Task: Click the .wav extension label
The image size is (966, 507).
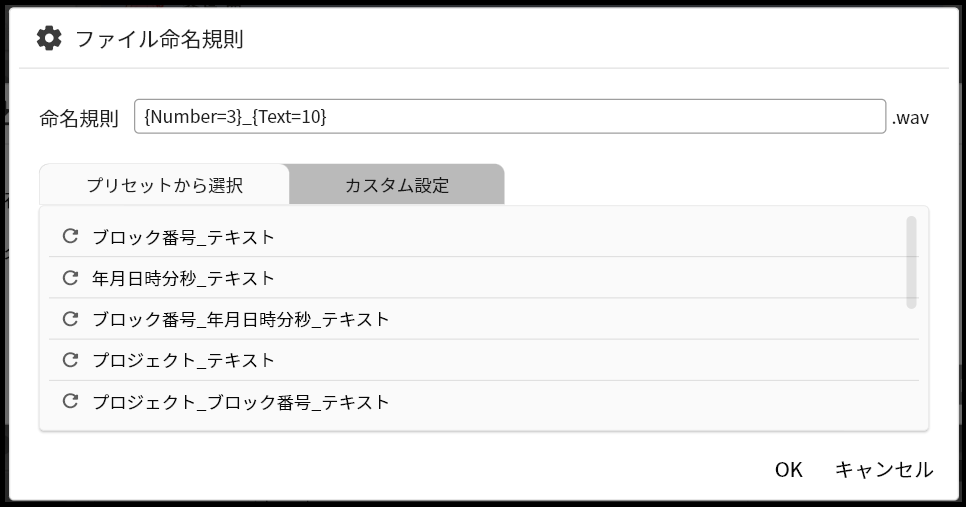Action: click(x=910, y=118)
